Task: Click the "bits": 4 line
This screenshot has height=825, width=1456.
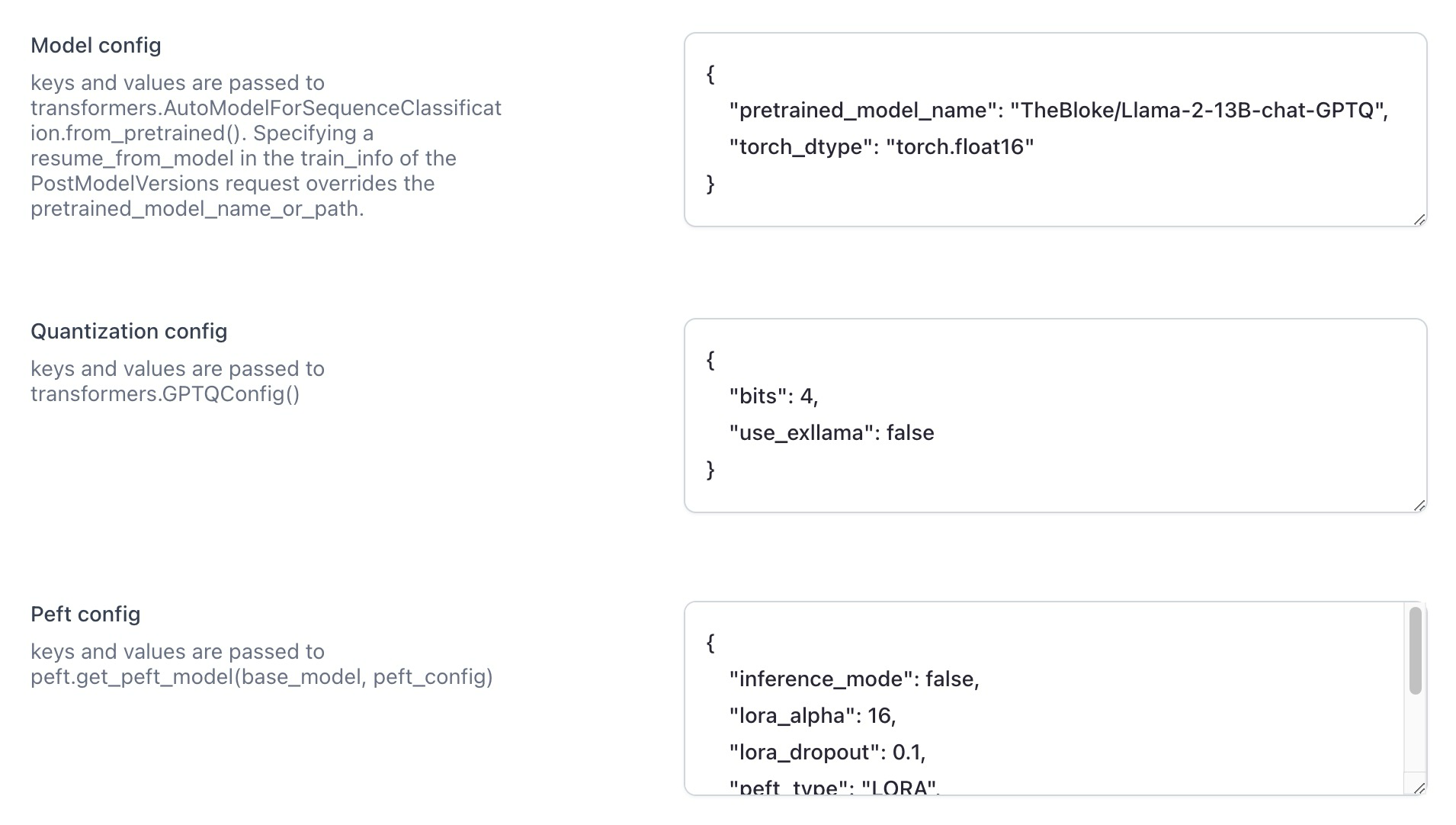Action: (773, 396)
